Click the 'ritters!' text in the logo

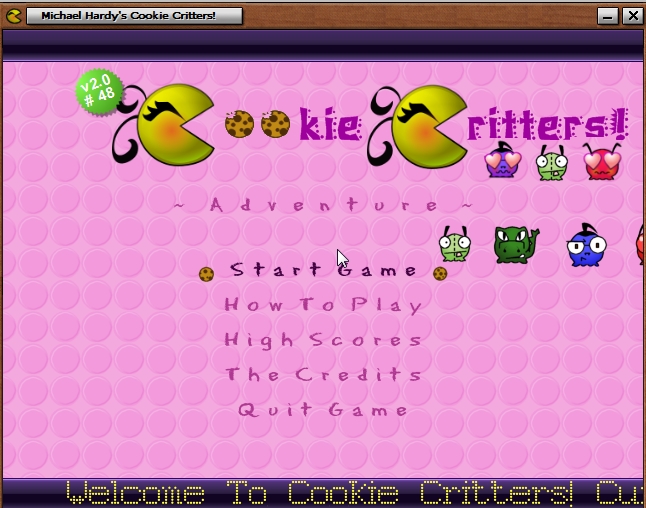tap(548, 124)
